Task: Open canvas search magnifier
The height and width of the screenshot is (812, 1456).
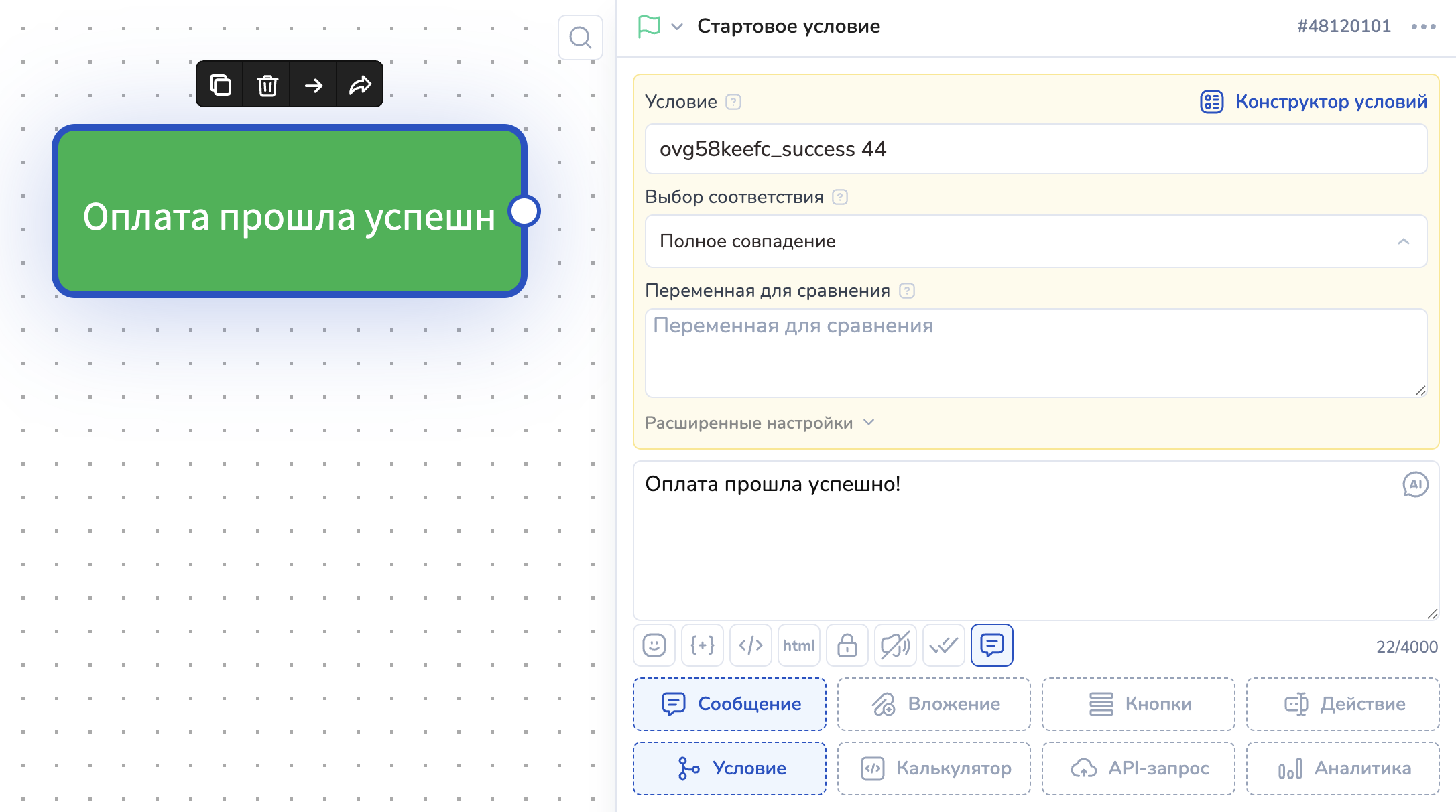Action: click(580, 38)
